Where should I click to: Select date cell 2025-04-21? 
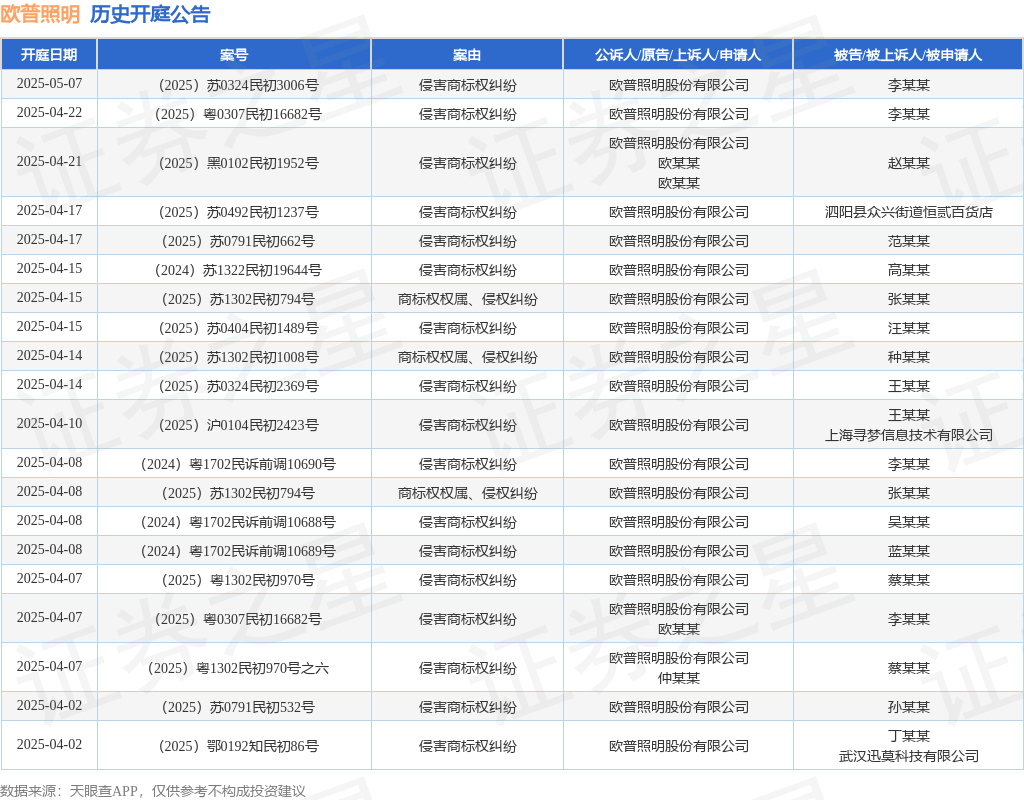(49, 161)
